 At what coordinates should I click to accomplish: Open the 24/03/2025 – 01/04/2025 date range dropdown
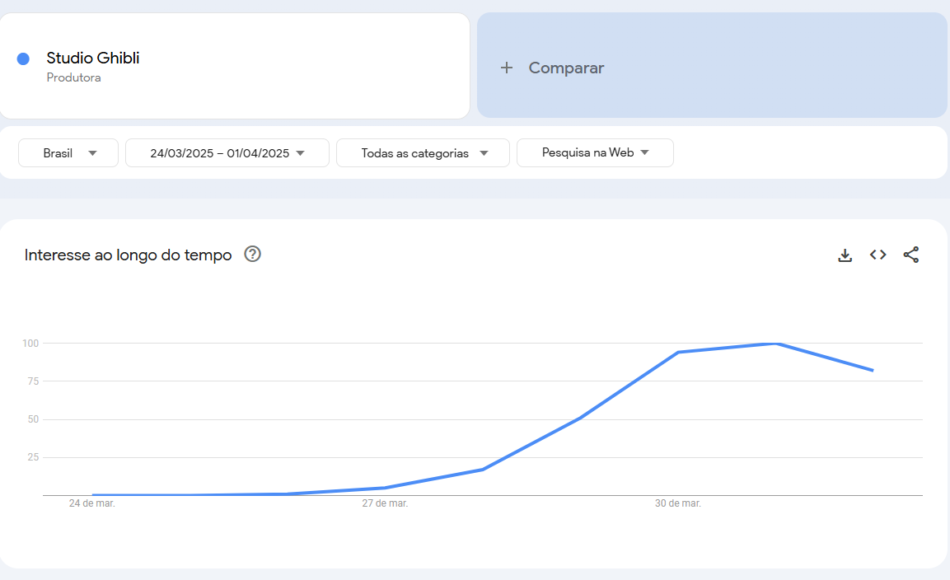point(227,153)
